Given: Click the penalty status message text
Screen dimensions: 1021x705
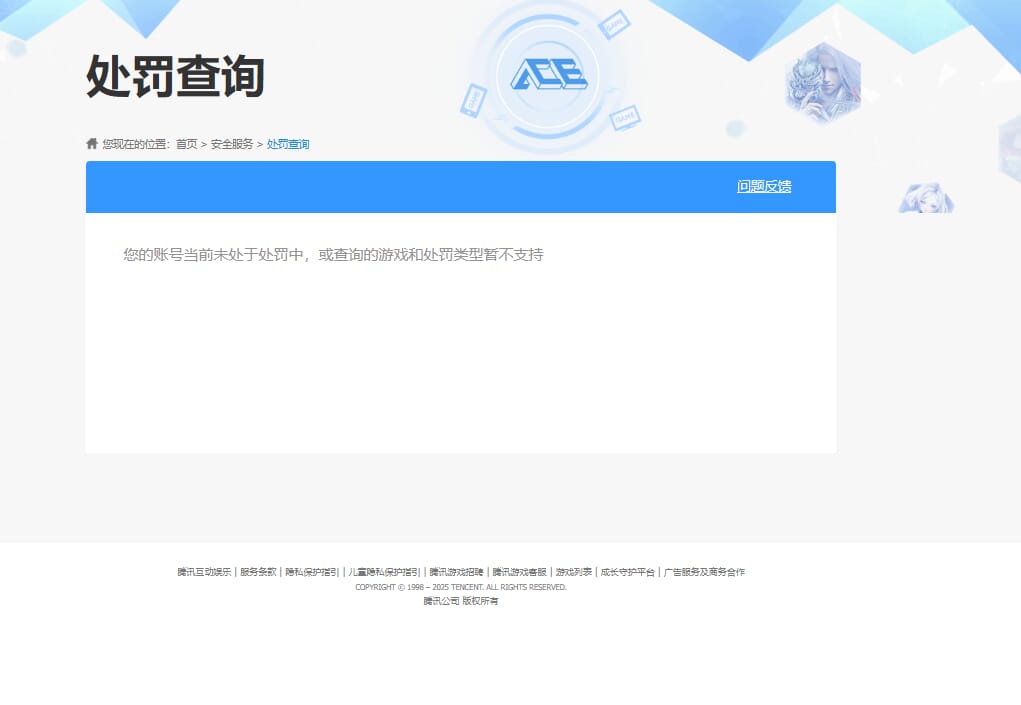Looking at the screenshot, I should pos(333,255).
